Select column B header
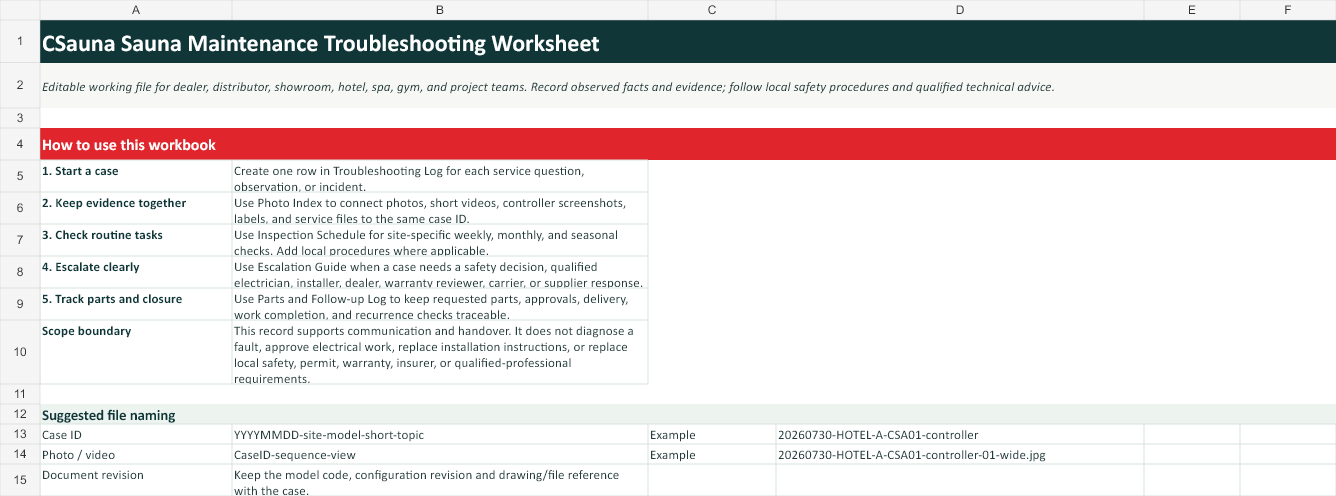The image size is (1336, 496). tap(440, 10)
